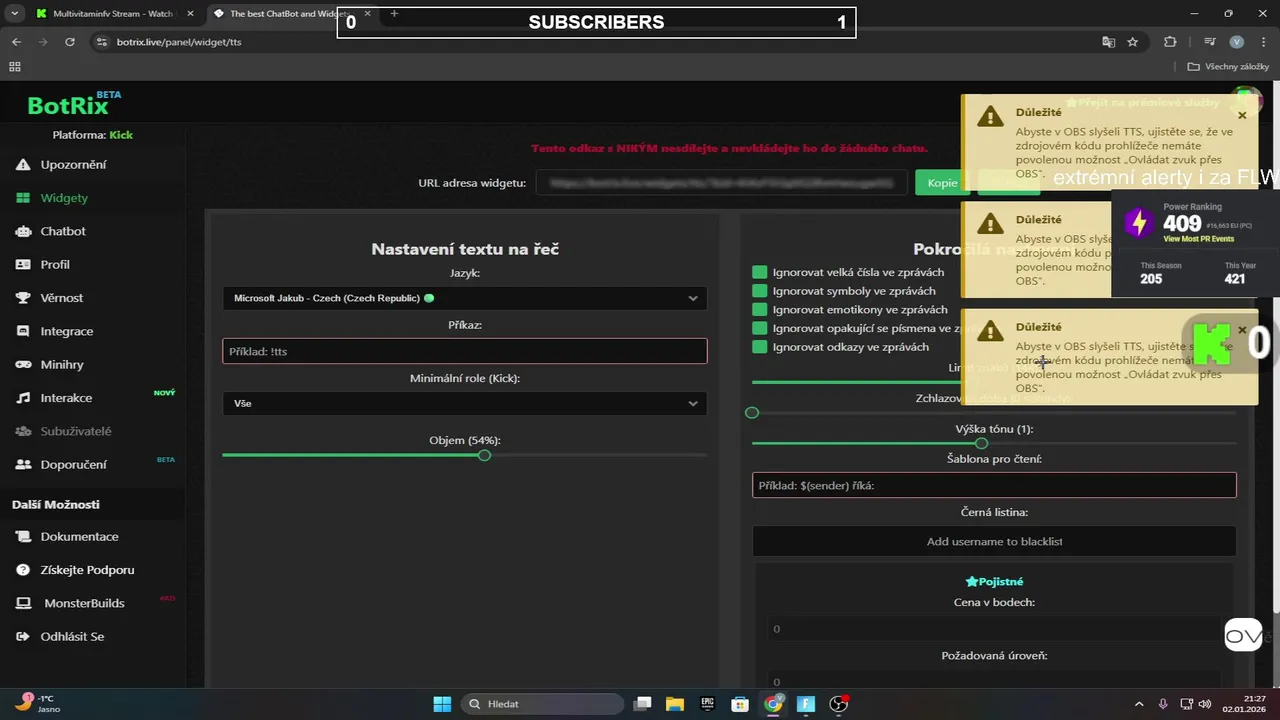Bookmark this page with the star icon
Screen dimensions: 1280x720
[1133, 42]
